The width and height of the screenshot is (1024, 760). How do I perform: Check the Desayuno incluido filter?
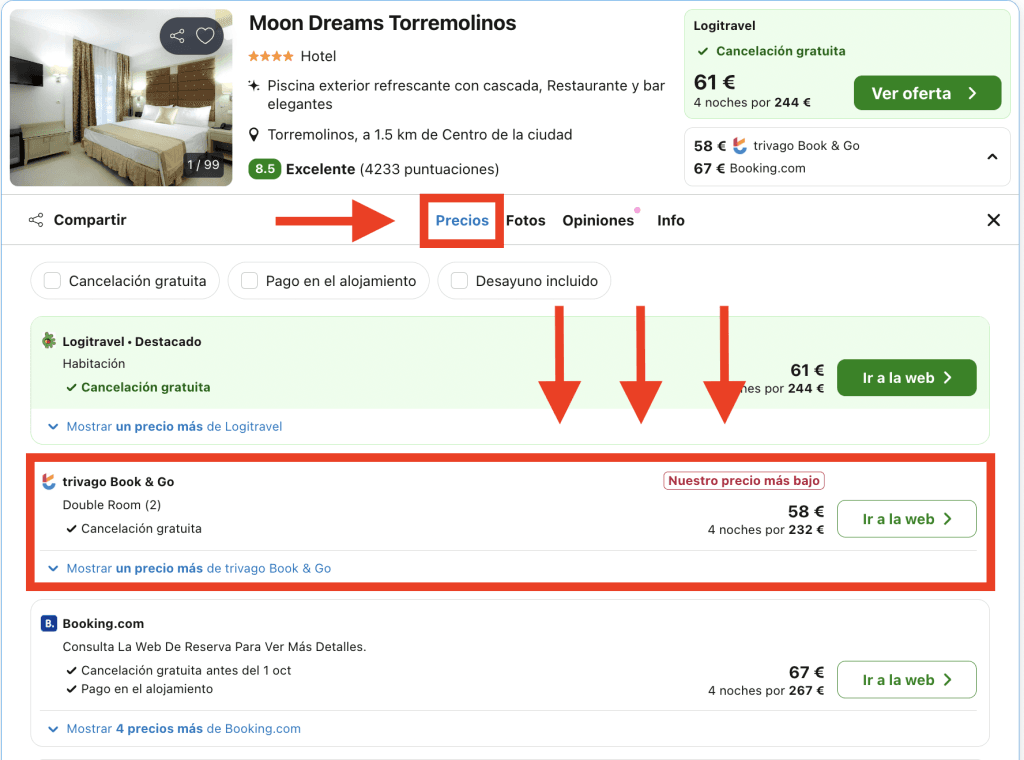coord(460,281)
